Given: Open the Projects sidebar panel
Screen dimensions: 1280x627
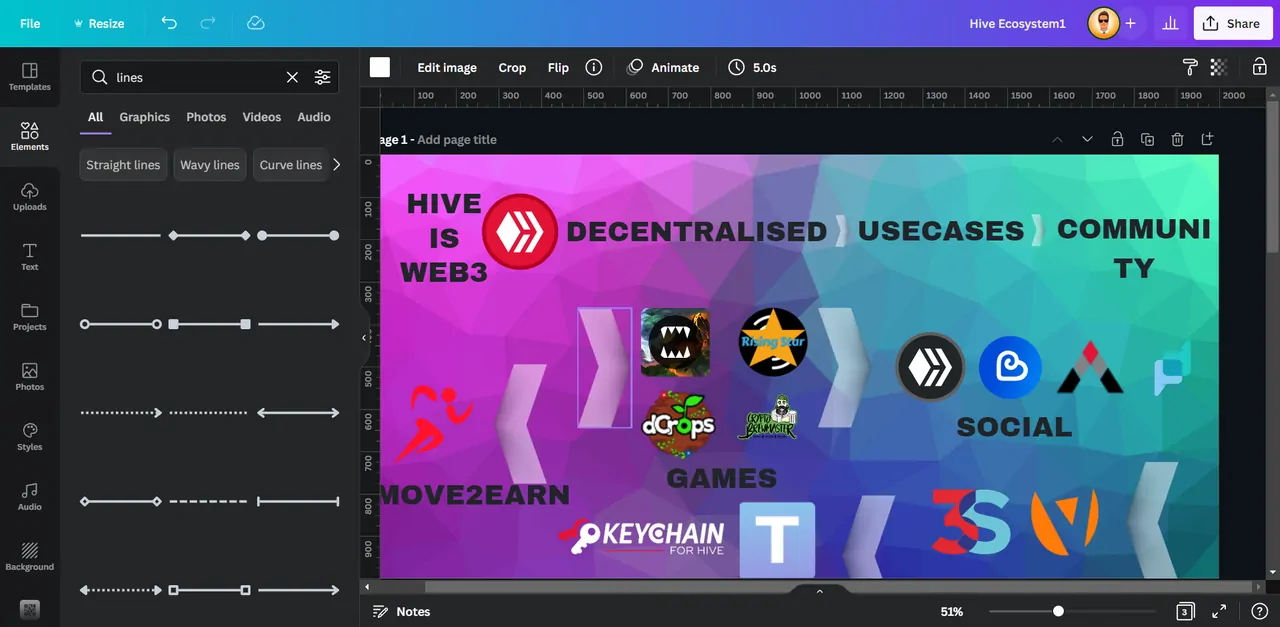Looking at the screenshot, I should [29, 317].
